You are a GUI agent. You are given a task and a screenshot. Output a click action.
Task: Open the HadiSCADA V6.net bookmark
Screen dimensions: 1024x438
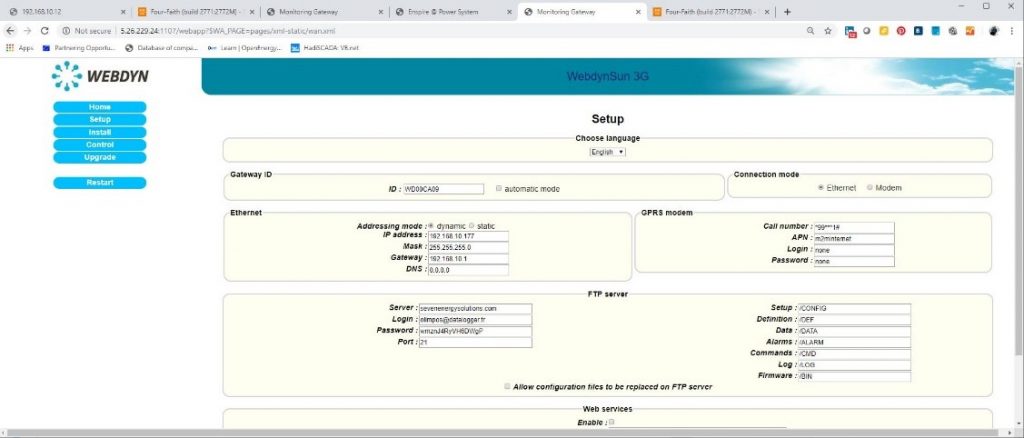[x=325, y=48]
